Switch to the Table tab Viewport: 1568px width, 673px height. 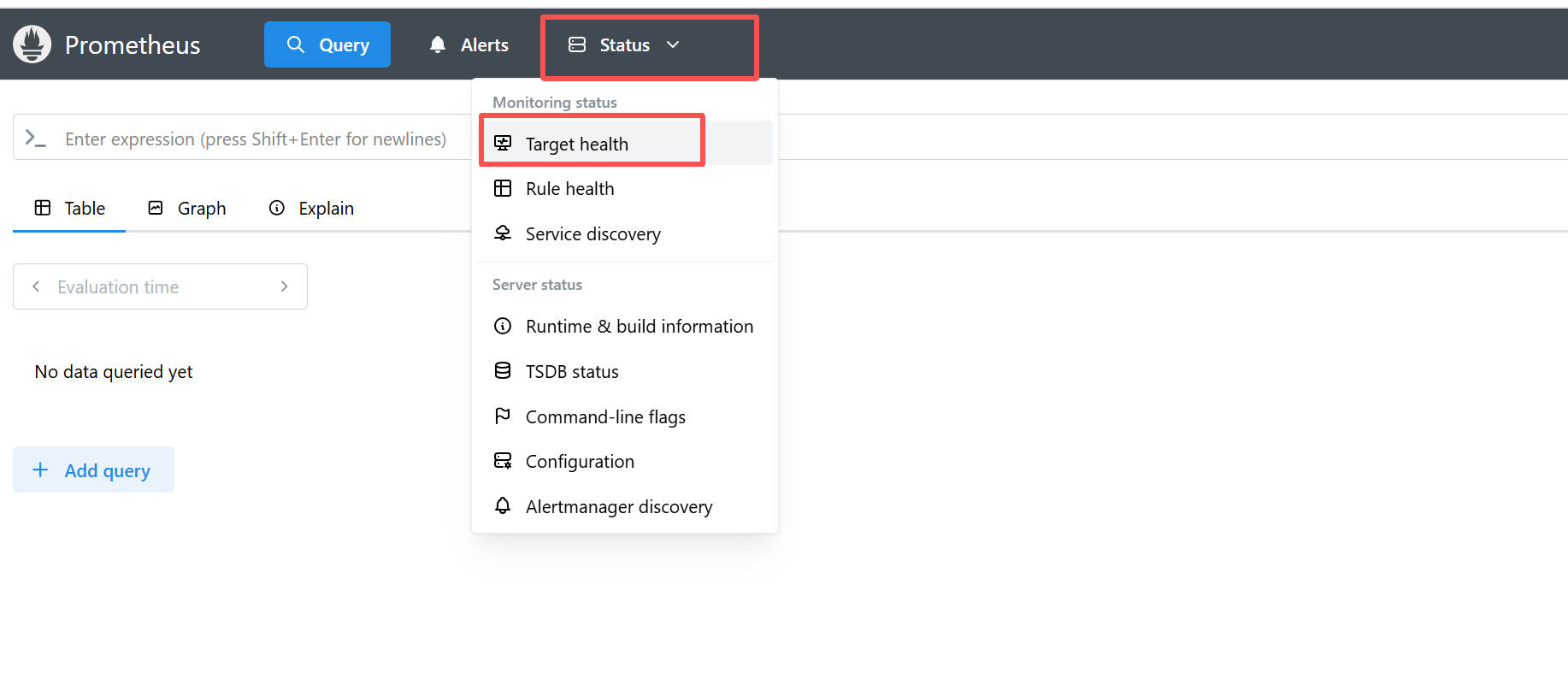(69, 208)
